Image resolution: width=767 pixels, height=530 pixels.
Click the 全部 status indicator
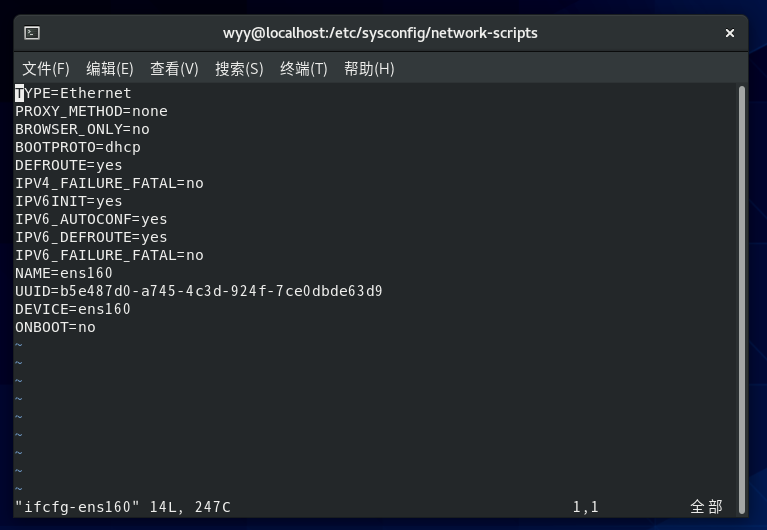tap(706, 507)
